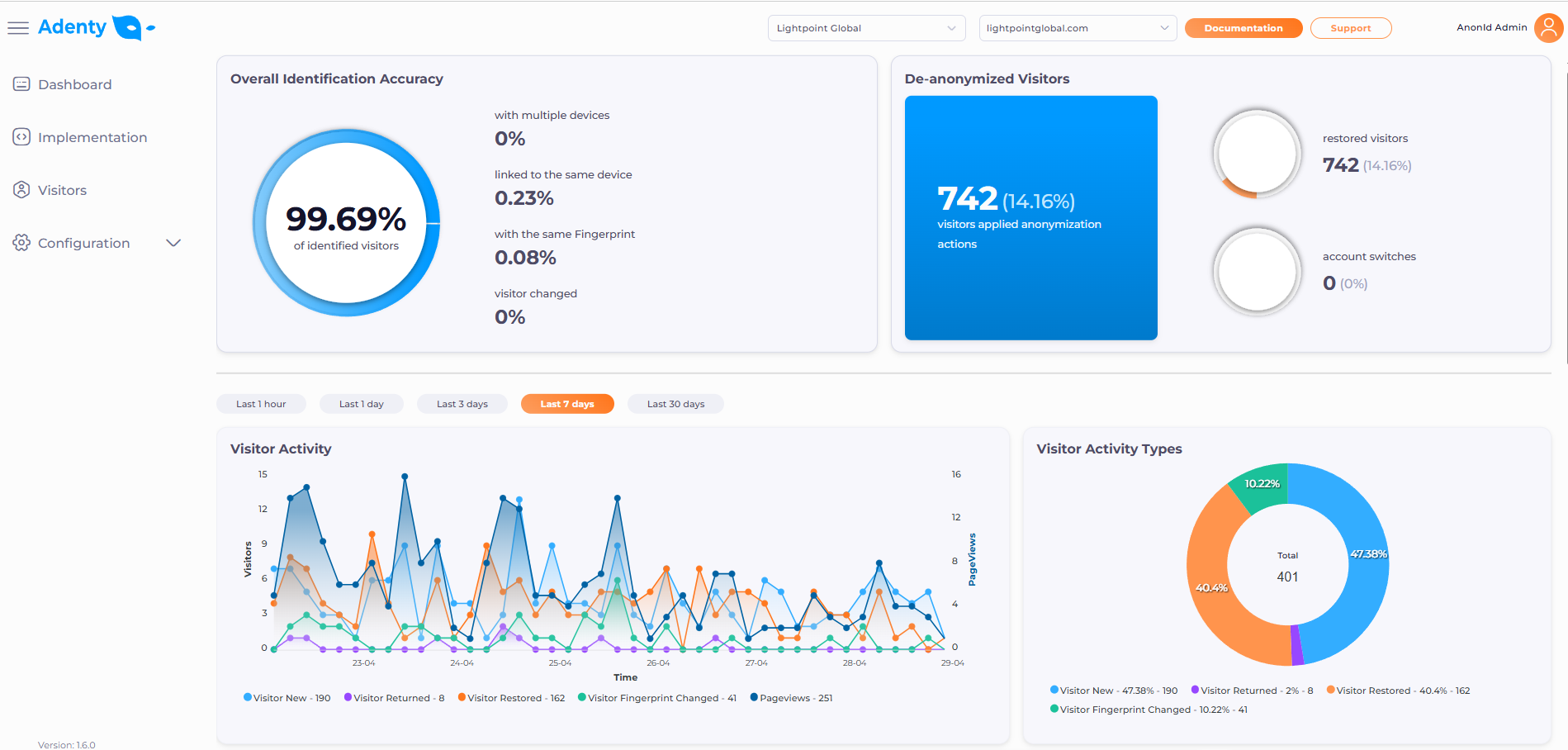Open the Documentation page
This screenshot has height=750, width=1568.
pyautogui.click(x=1243, y=27)
